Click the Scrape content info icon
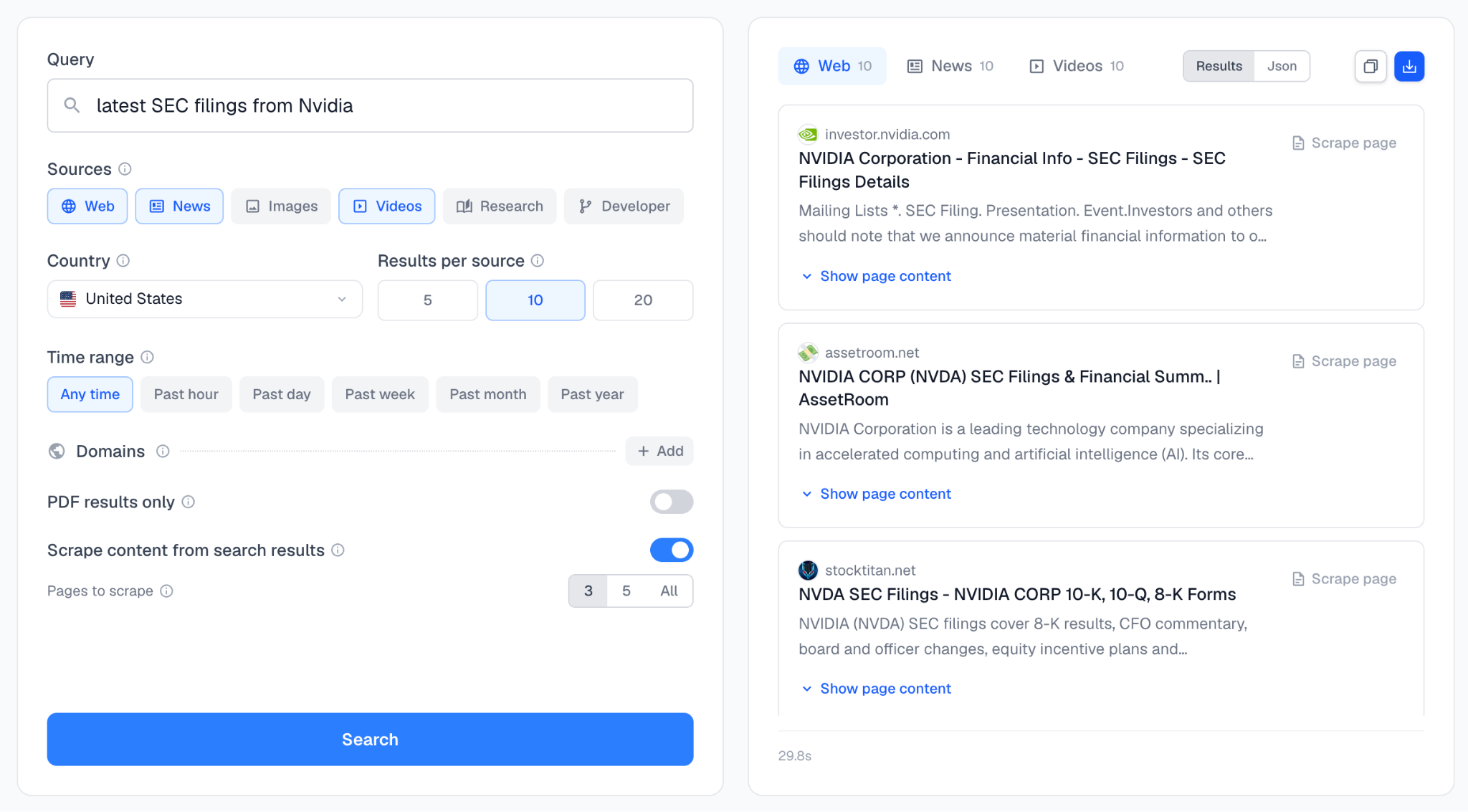 (338, 550)
